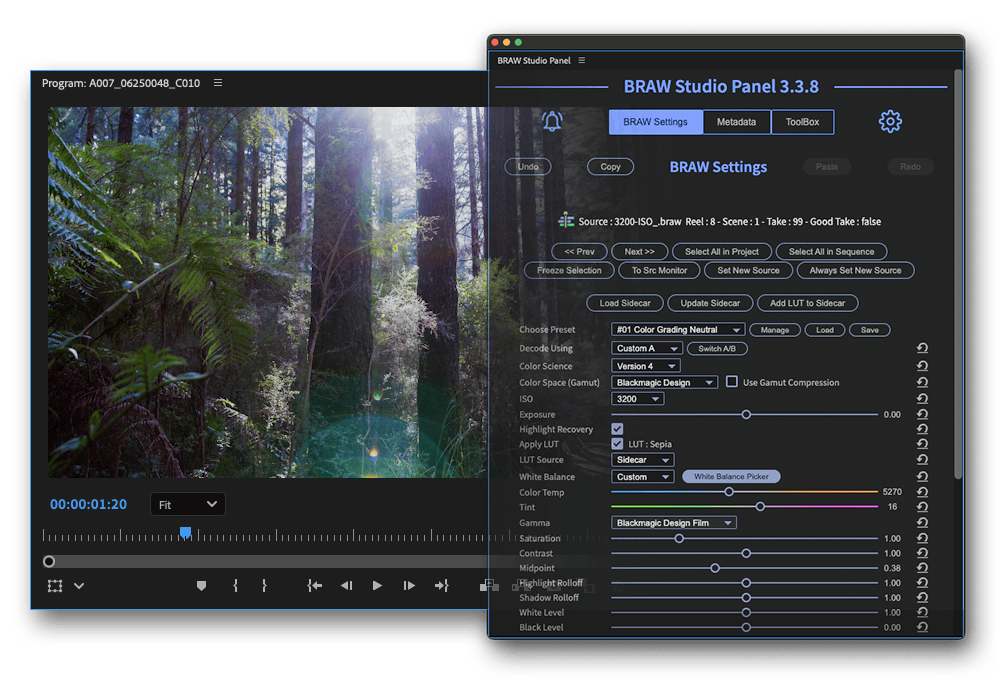Image resolution: width=996 pixels, height=680 pixels.
Task: Click the Play button in Program monitor
Action: pyautogui.click(x=377, y=586)
